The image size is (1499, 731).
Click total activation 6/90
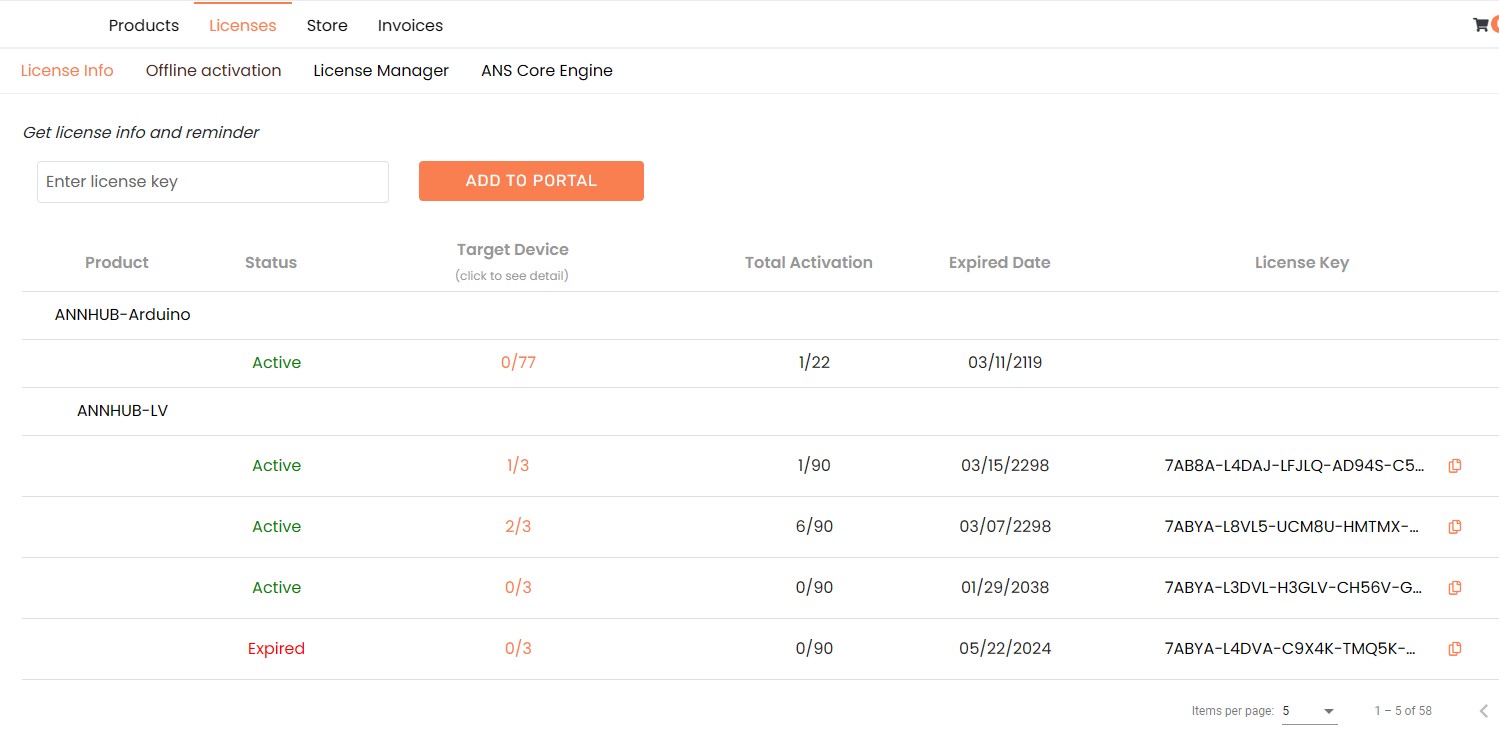point(814,527)
